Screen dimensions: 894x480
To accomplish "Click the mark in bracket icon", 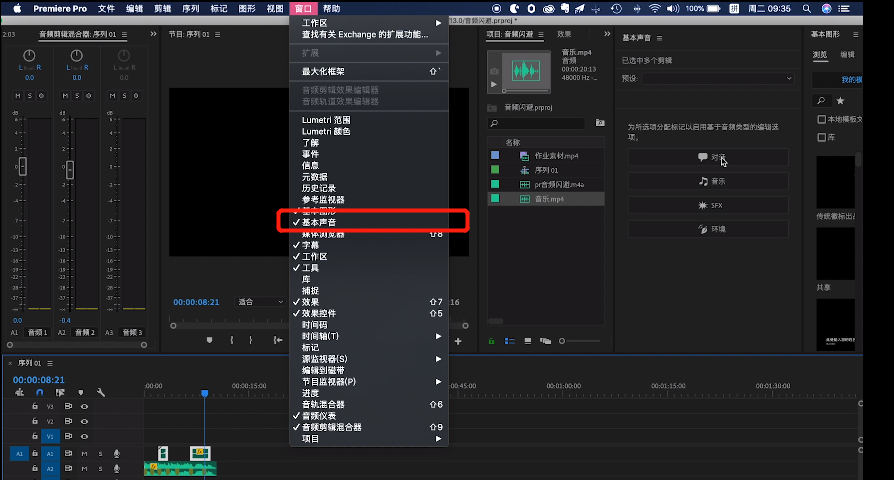I will coord(231,340).
